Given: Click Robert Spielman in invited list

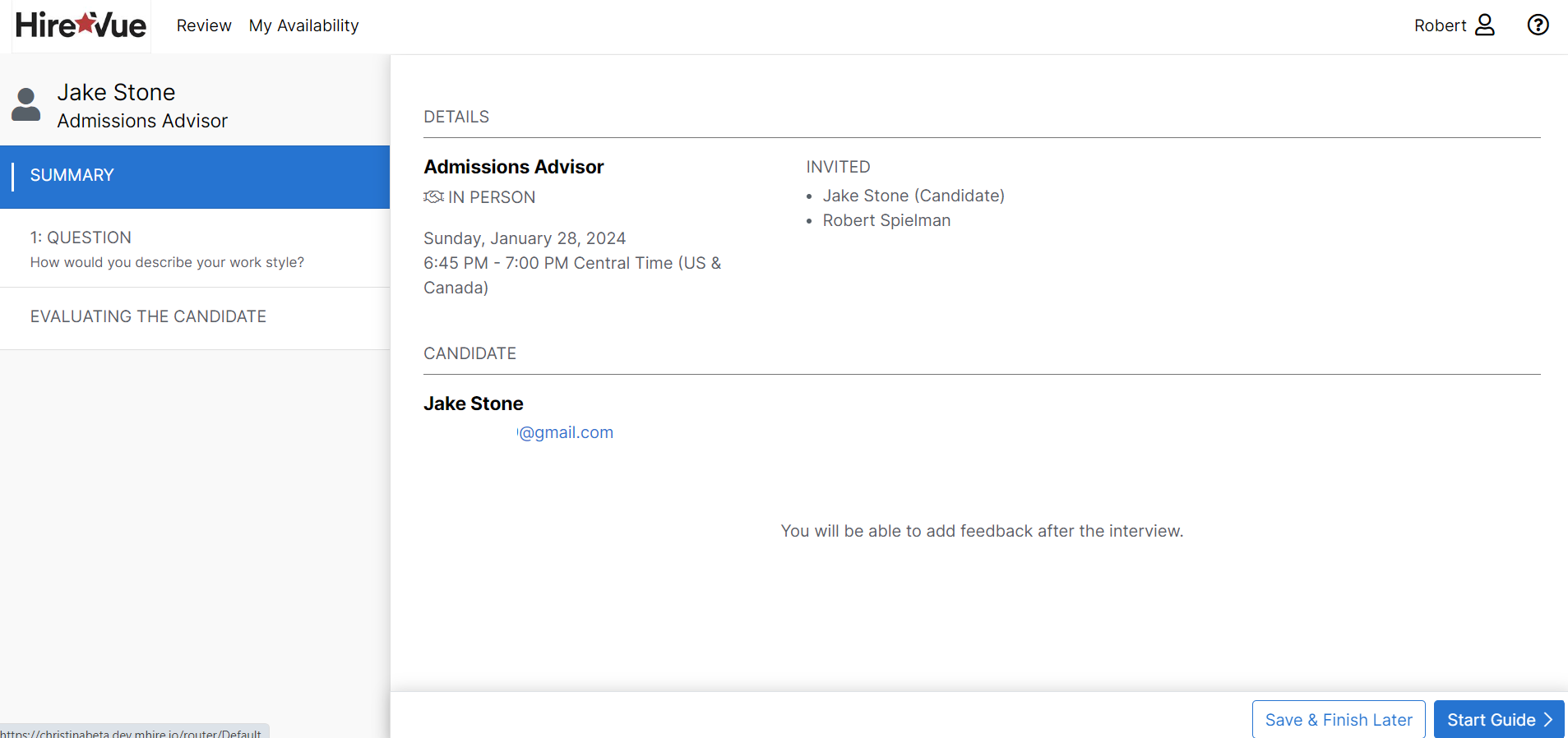Looking at the screenshot, I should coord(886,220).
